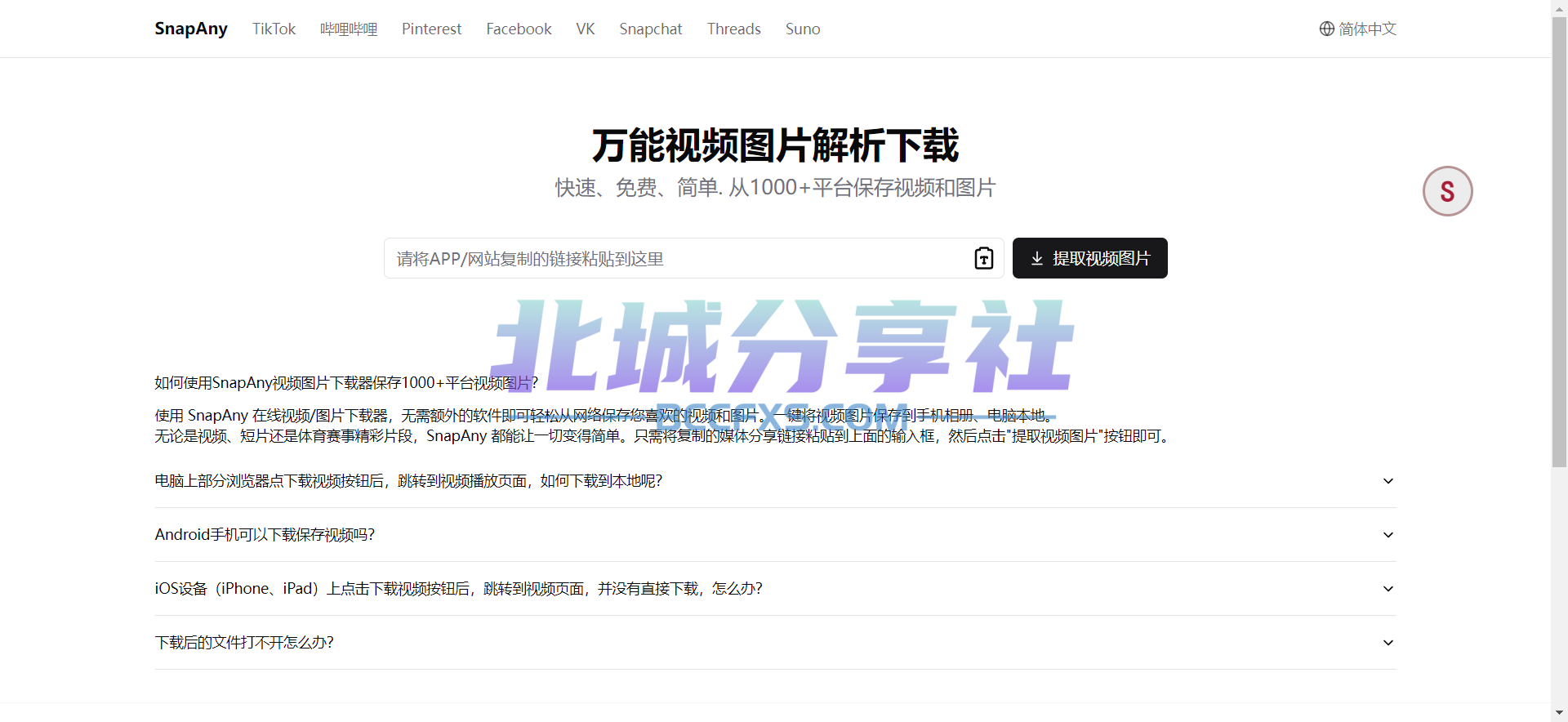Open Snapchat from the top navigation
Viewport: 1568px width, 722px height.
651,29
